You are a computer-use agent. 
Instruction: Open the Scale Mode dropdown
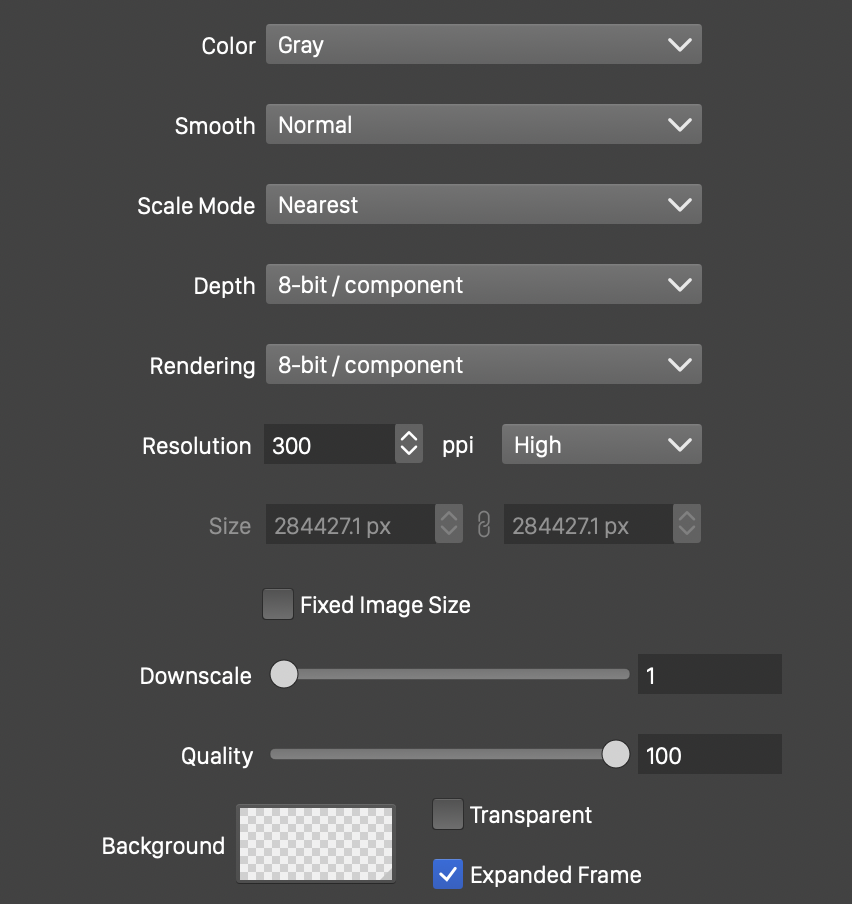coord(483,205)
